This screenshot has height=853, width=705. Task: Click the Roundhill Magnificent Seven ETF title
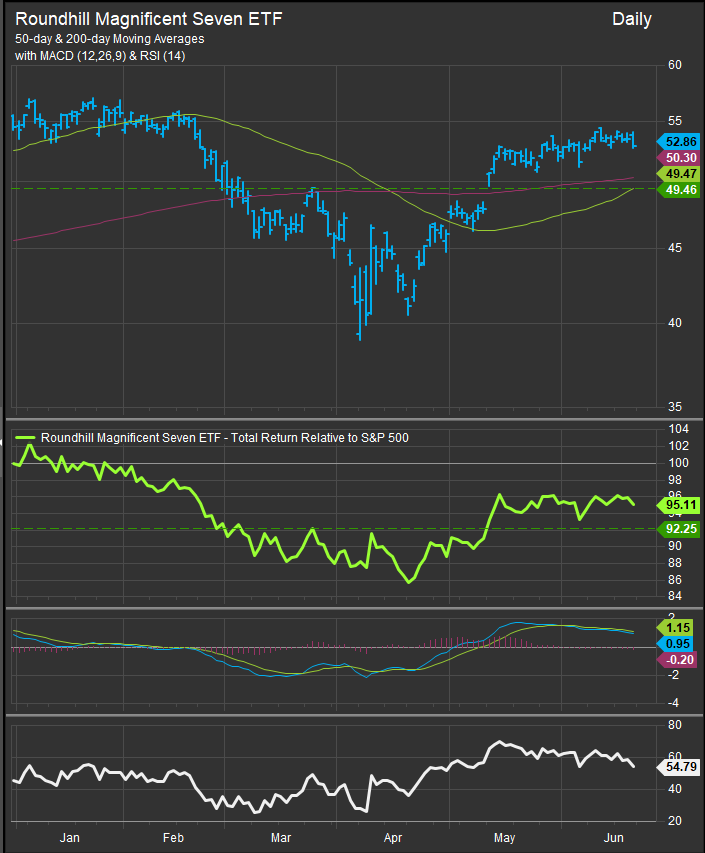149,19
